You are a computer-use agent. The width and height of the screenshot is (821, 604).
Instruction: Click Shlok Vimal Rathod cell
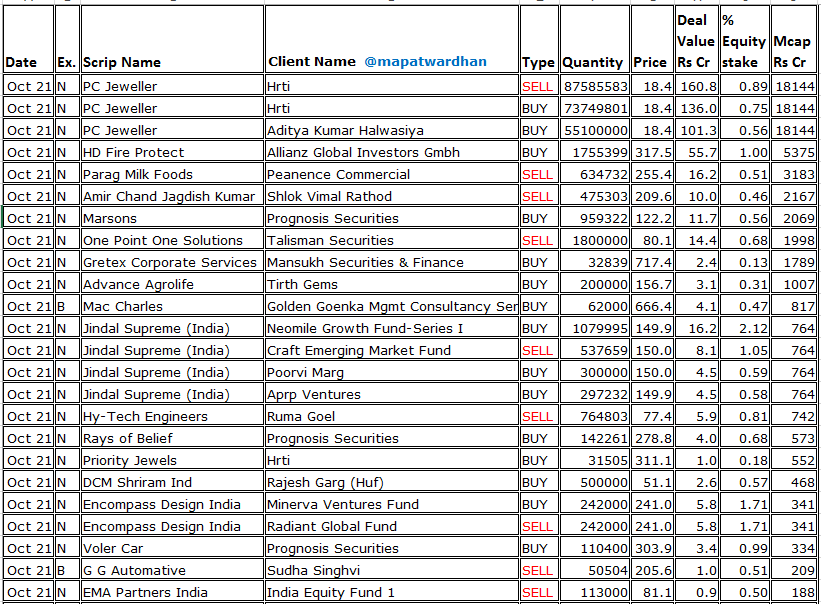pyautogui.click(x=392, y=196)
